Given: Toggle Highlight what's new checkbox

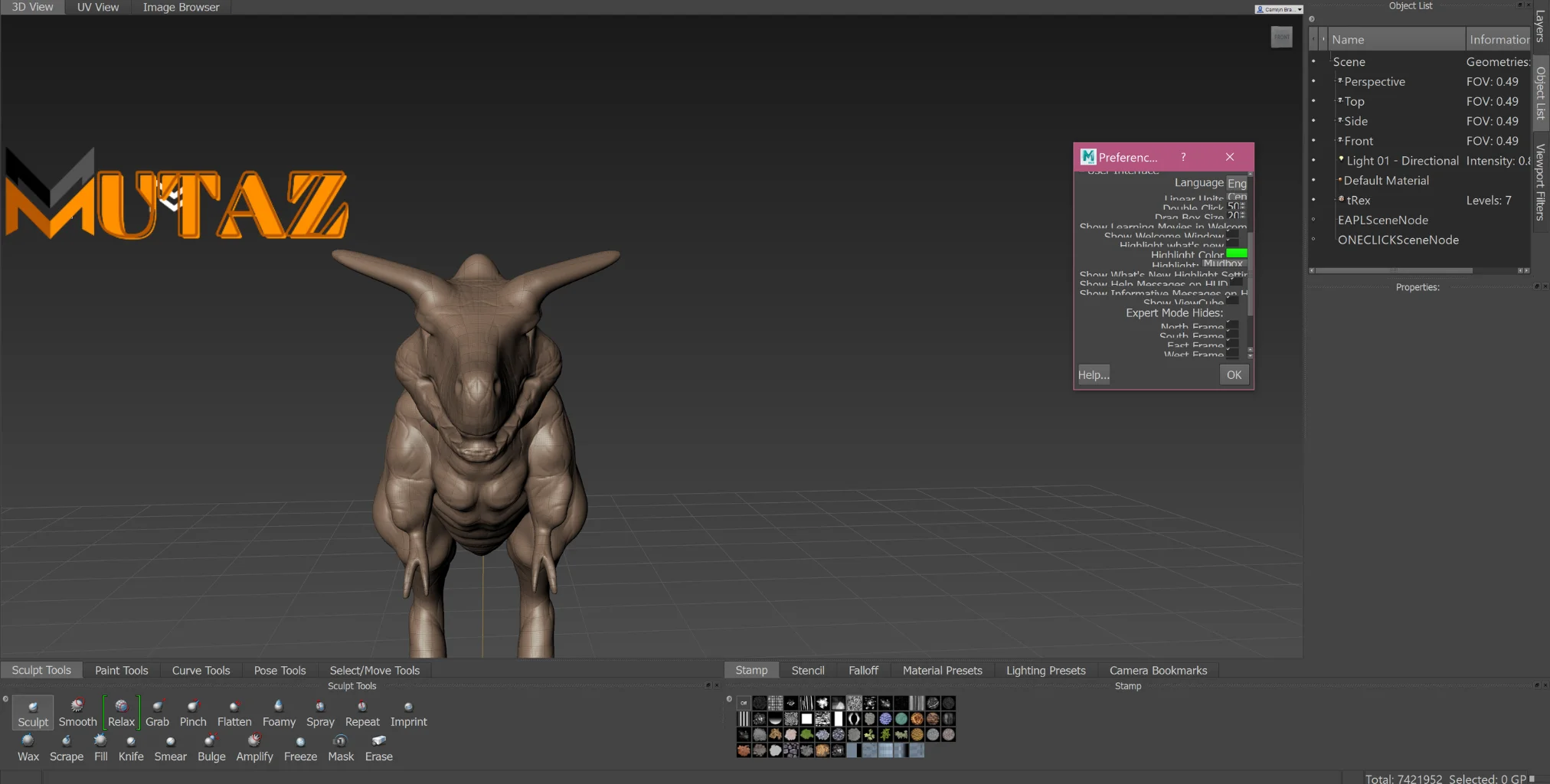Looking at the screenshot, I should (x=1233, y=244).
